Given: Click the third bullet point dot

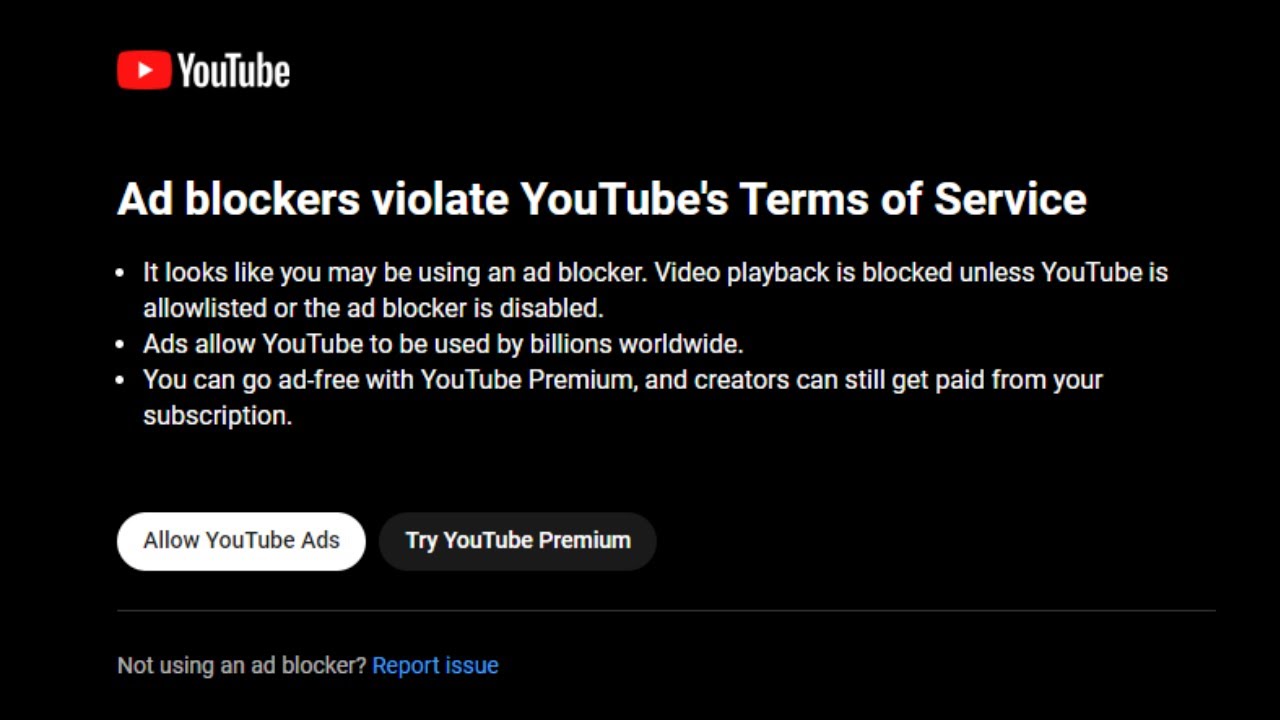Looking at the screenshot, I should [121, 381].
